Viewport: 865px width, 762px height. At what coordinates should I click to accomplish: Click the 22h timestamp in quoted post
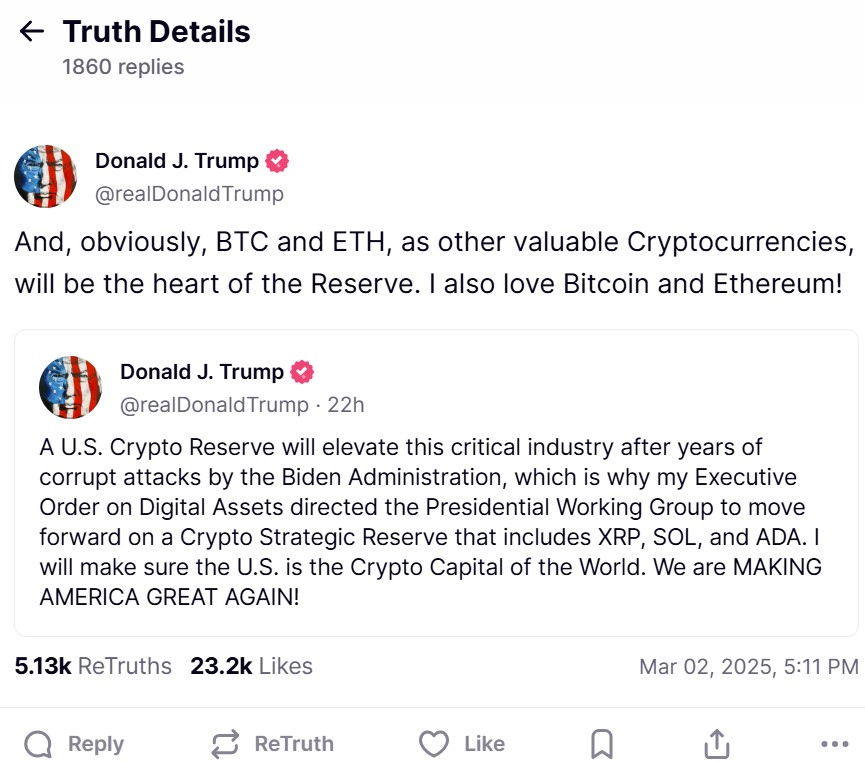(346, 405)
